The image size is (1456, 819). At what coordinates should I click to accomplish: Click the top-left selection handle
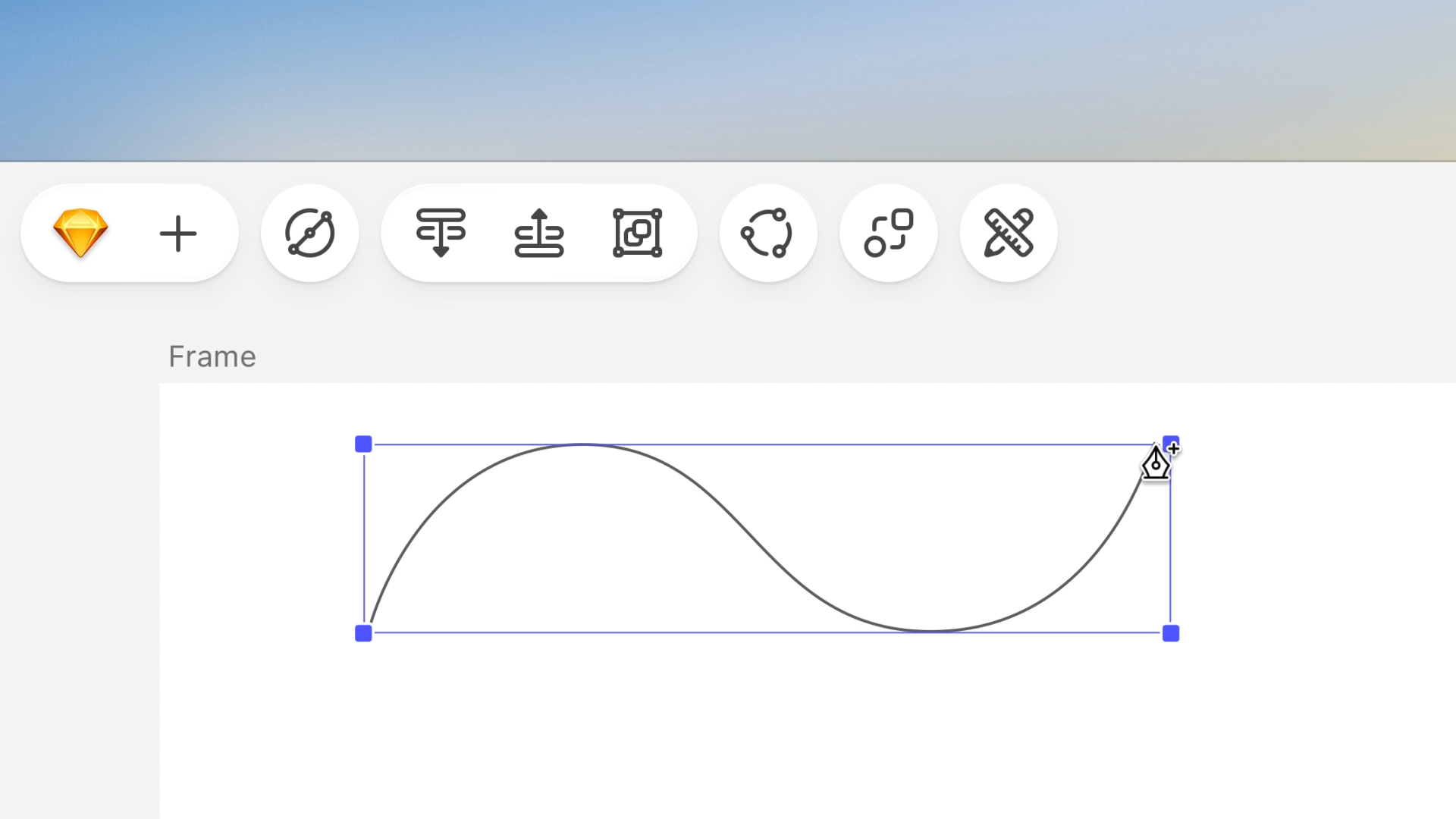pyautogui.click(x=363, y=444)
